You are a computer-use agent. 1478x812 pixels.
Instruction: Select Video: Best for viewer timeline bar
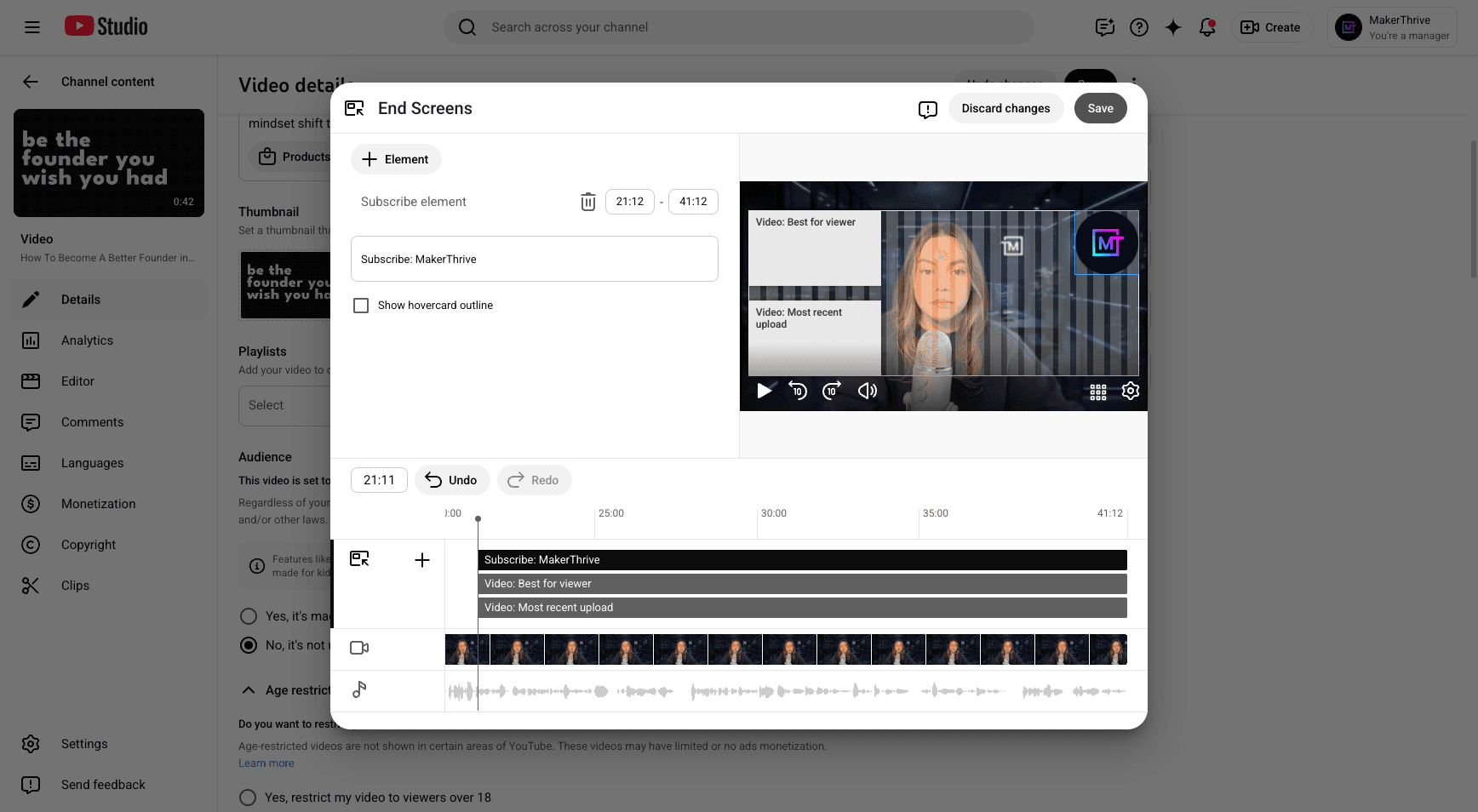(x=802, y=584)
